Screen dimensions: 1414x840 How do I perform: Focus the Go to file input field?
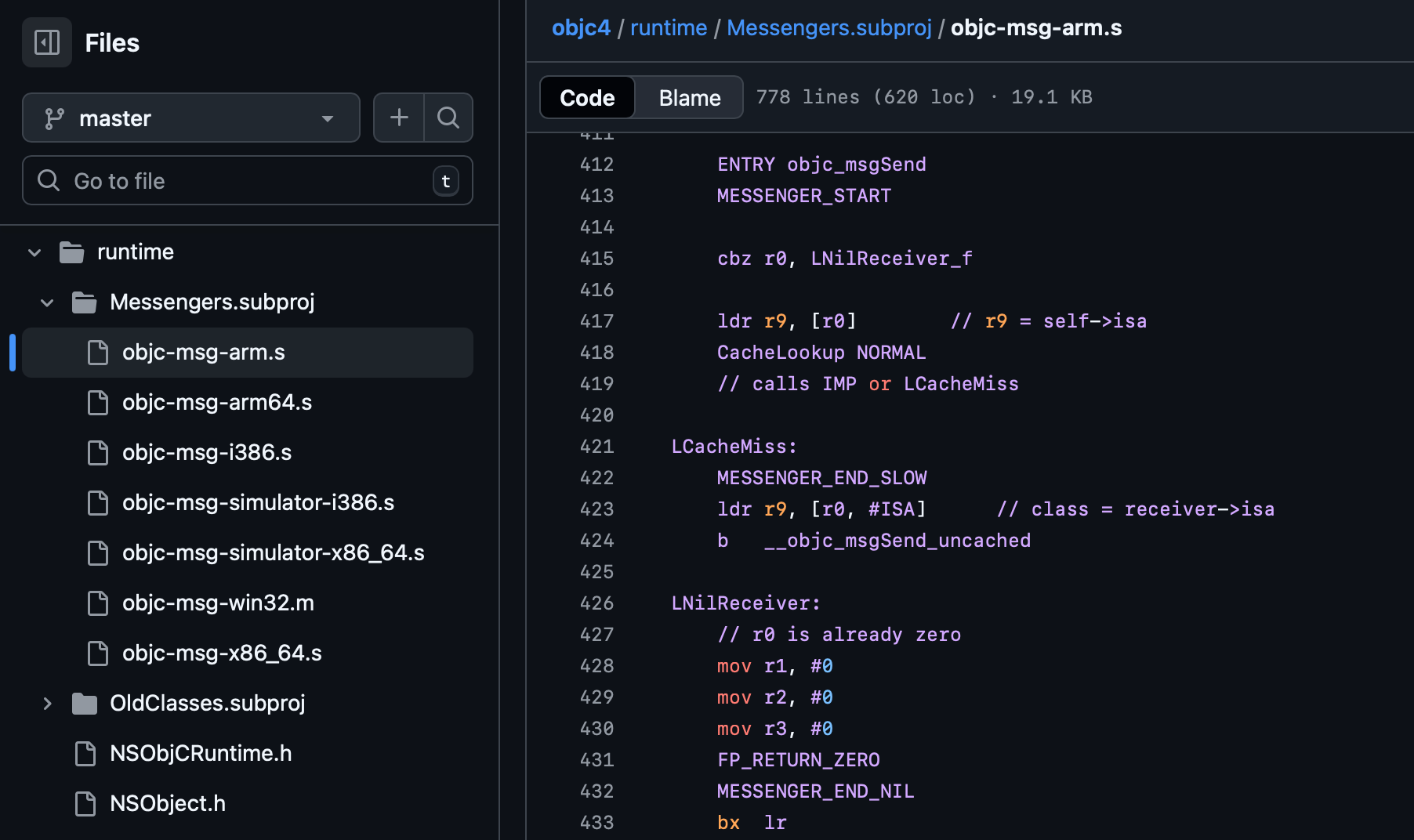coord(248,180)
